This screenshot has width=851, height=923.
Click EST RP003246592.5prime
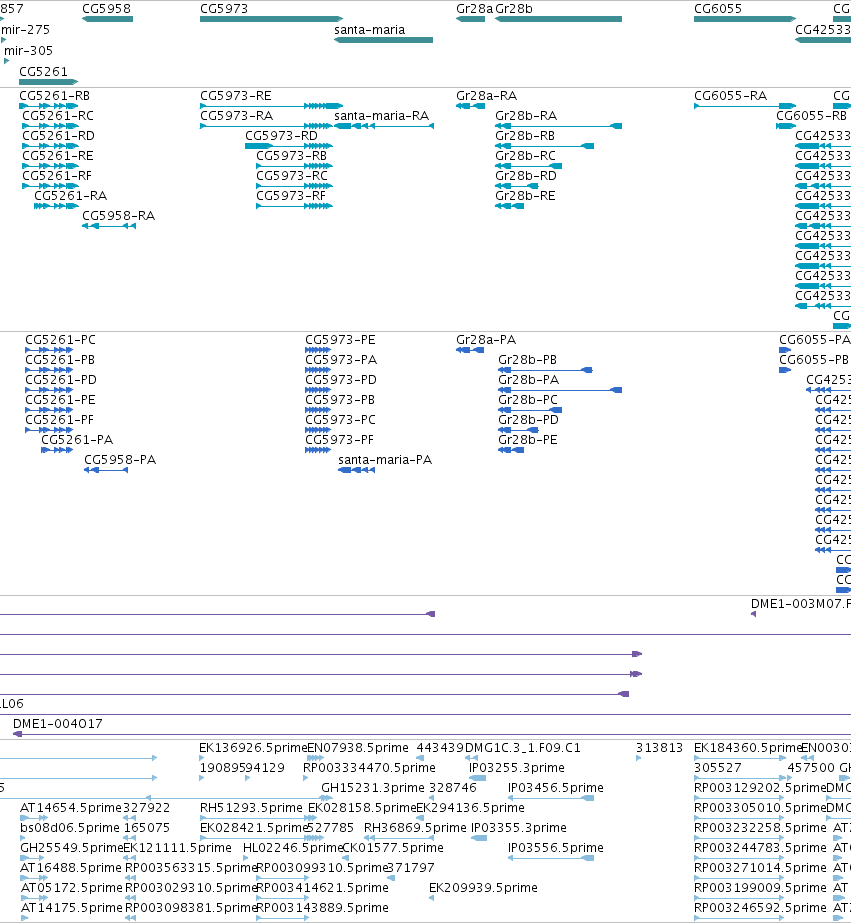point(760,908)
